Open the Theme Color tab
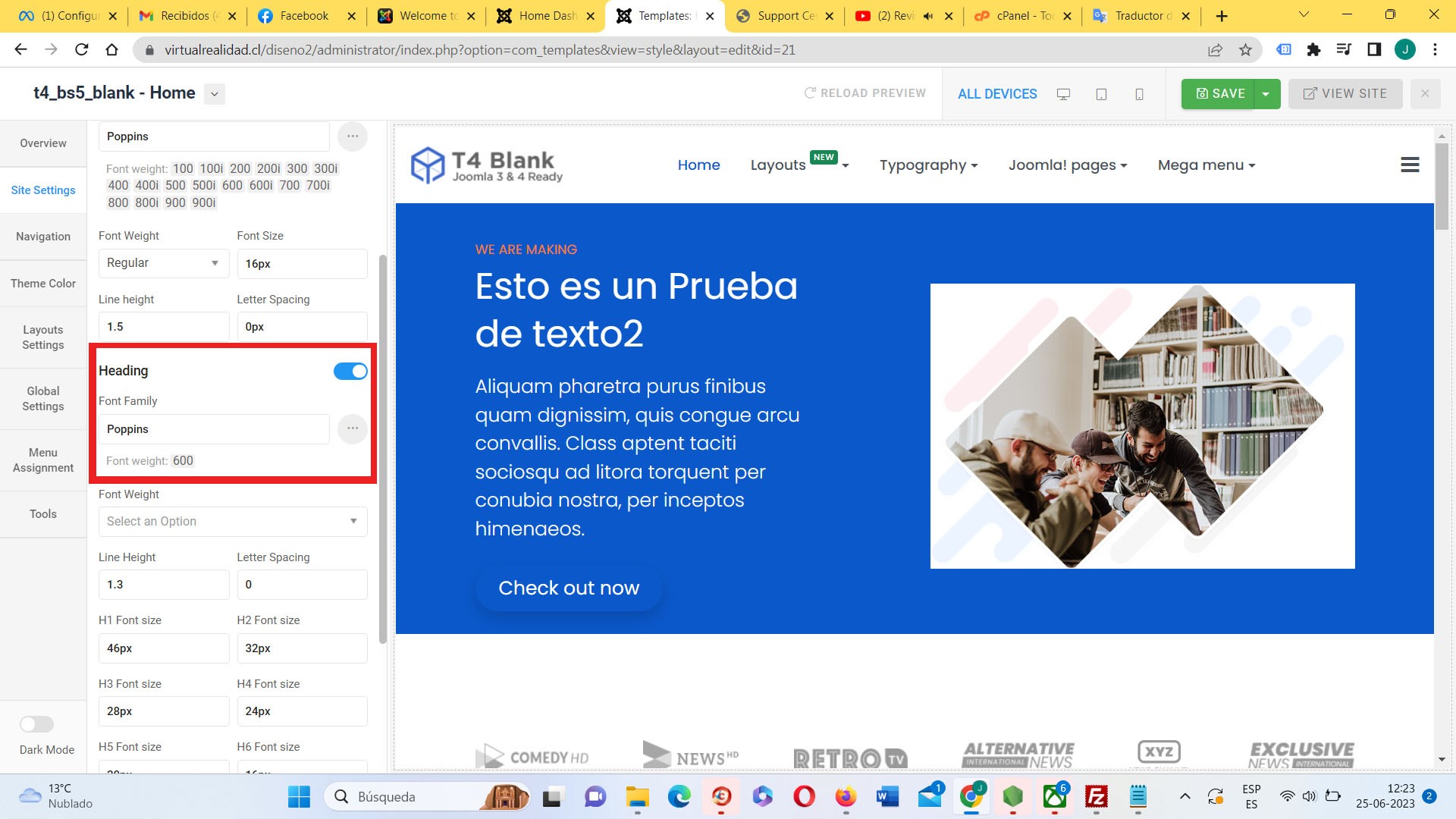Viewport: 1456px width, 819px height. click(x=43, y=283)
